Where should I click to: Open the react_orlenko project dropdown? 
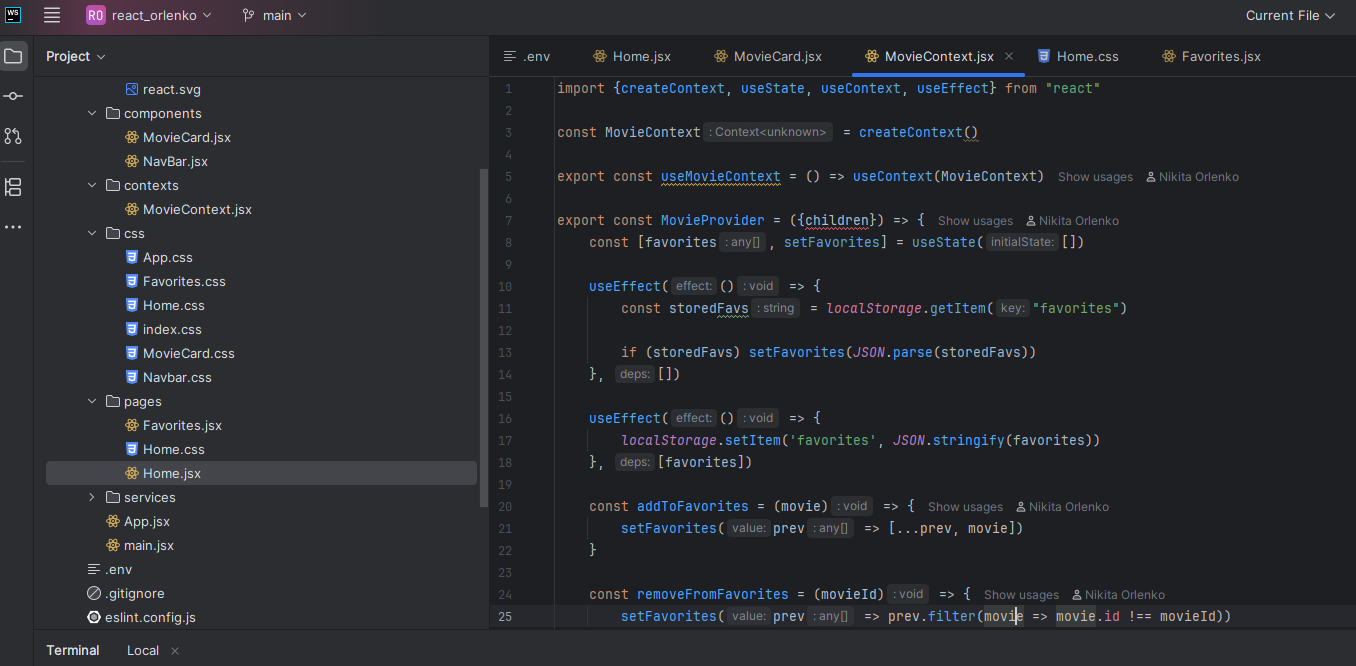coord(149,15)
